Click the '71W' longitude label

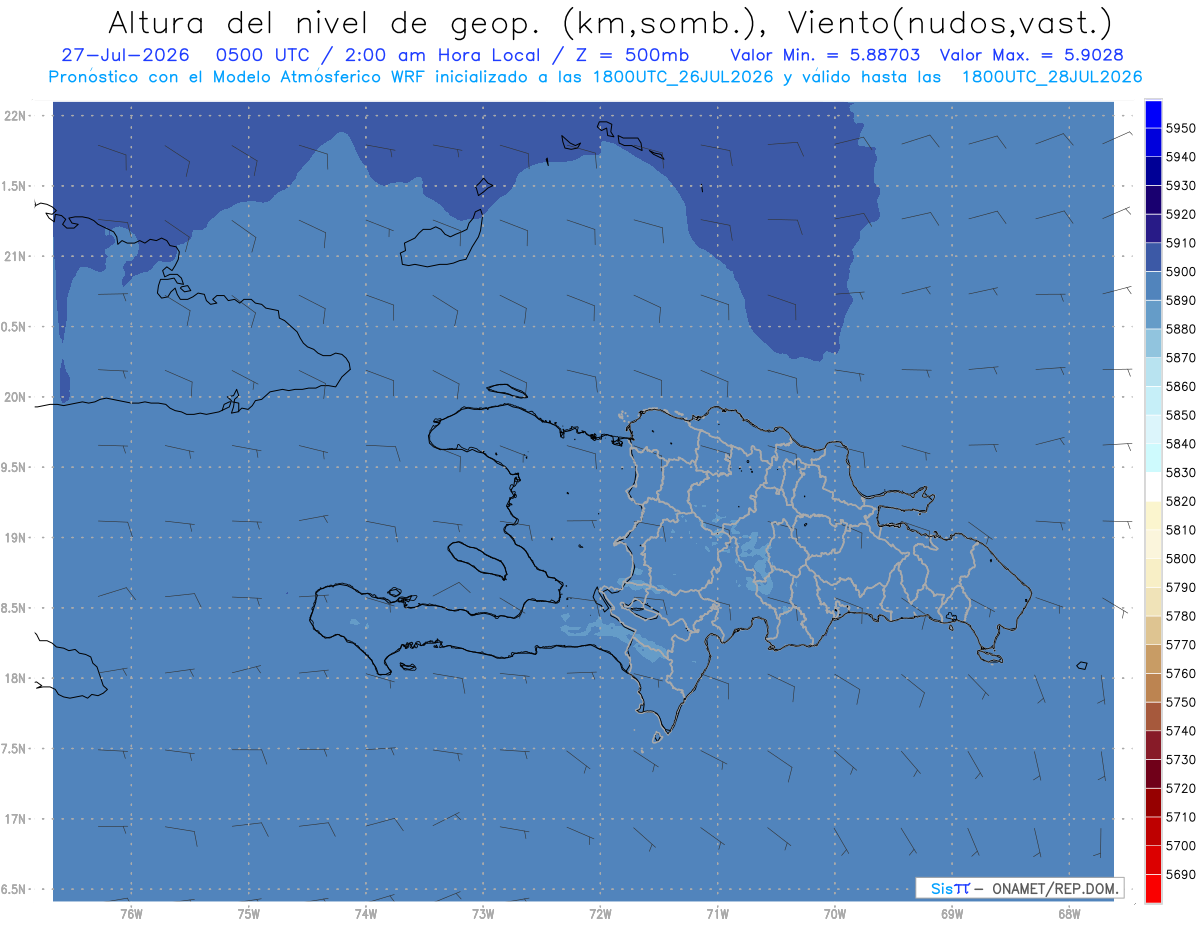pos(717,913)
